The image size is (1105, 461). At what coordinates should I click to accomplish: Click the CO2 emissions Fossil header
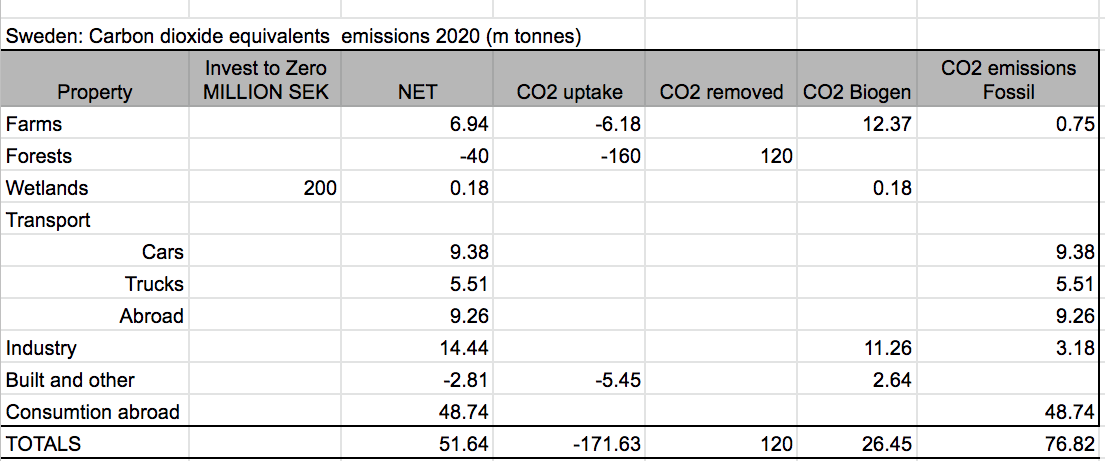pyautogui.click(x=1009, y=80)
